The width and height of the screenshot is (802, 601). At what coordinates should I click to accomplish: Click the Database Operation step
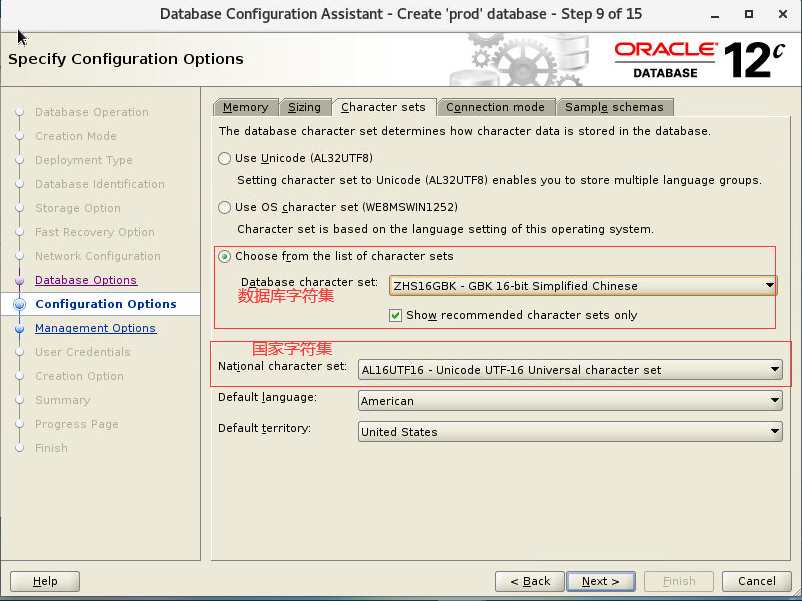coord(92,112)
